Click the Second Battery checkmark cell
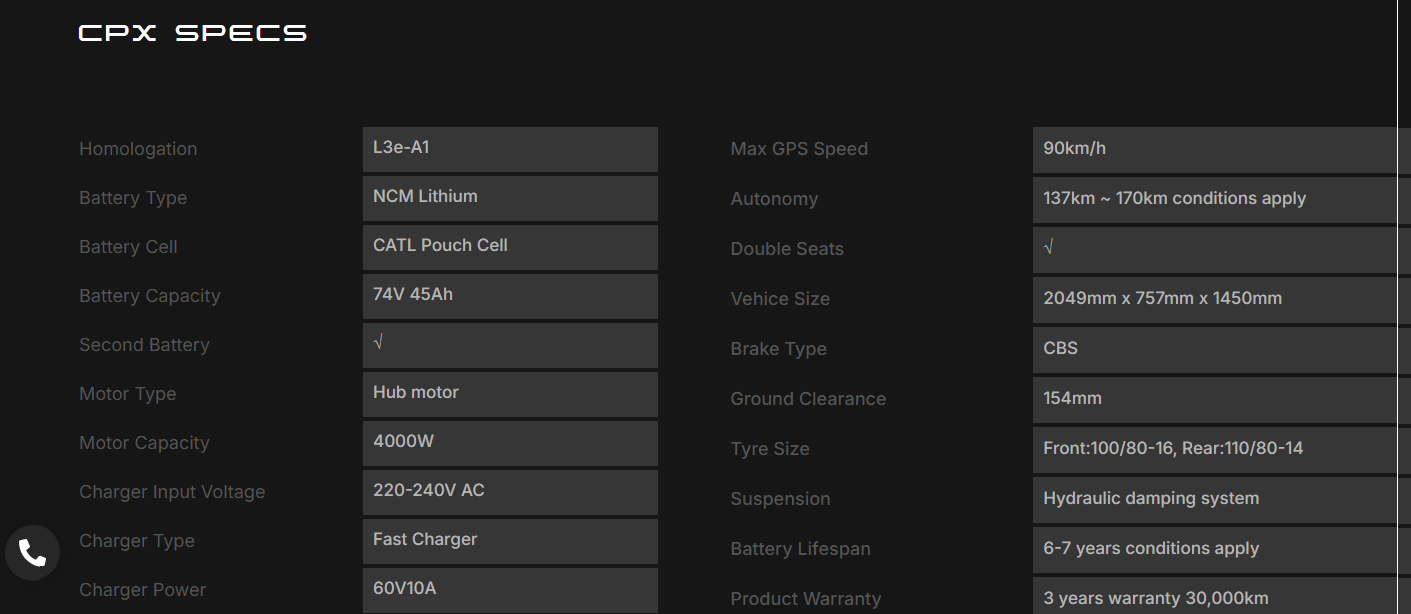The width and height of the screenshot is (1411, 614). pyautogui.click(x=510, y=346)
